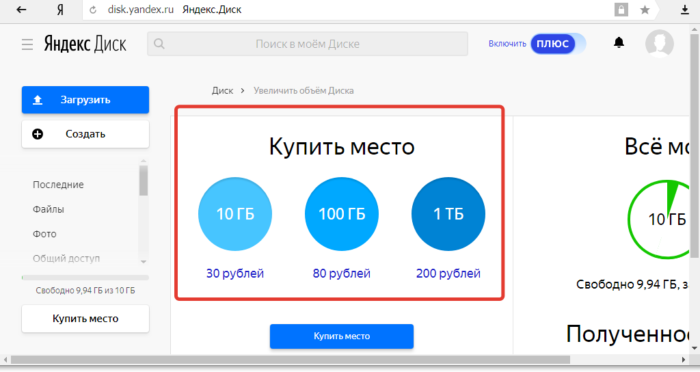Image resolution: width=700 pixels, height=372 pixels.
Task: Click the 'Включить' Plus link
Action: pyautogui.click(x=507, y=44)
